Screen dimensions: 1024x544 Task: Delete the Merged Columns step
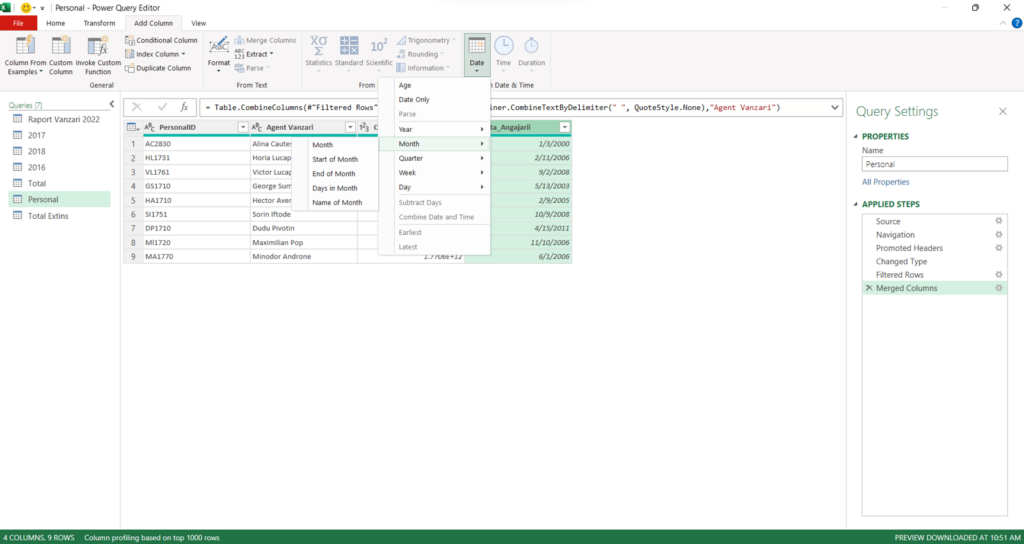pyautogui.click(x=869, y=288)
